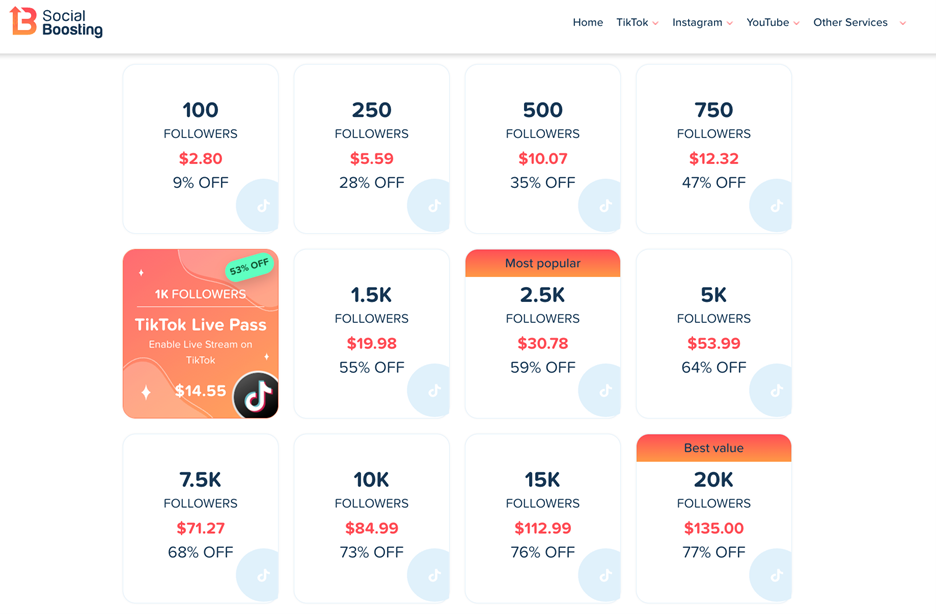Open the Instagram dropdown menu
This screenshot has height=614, width=936.
[x=702, y=22]
